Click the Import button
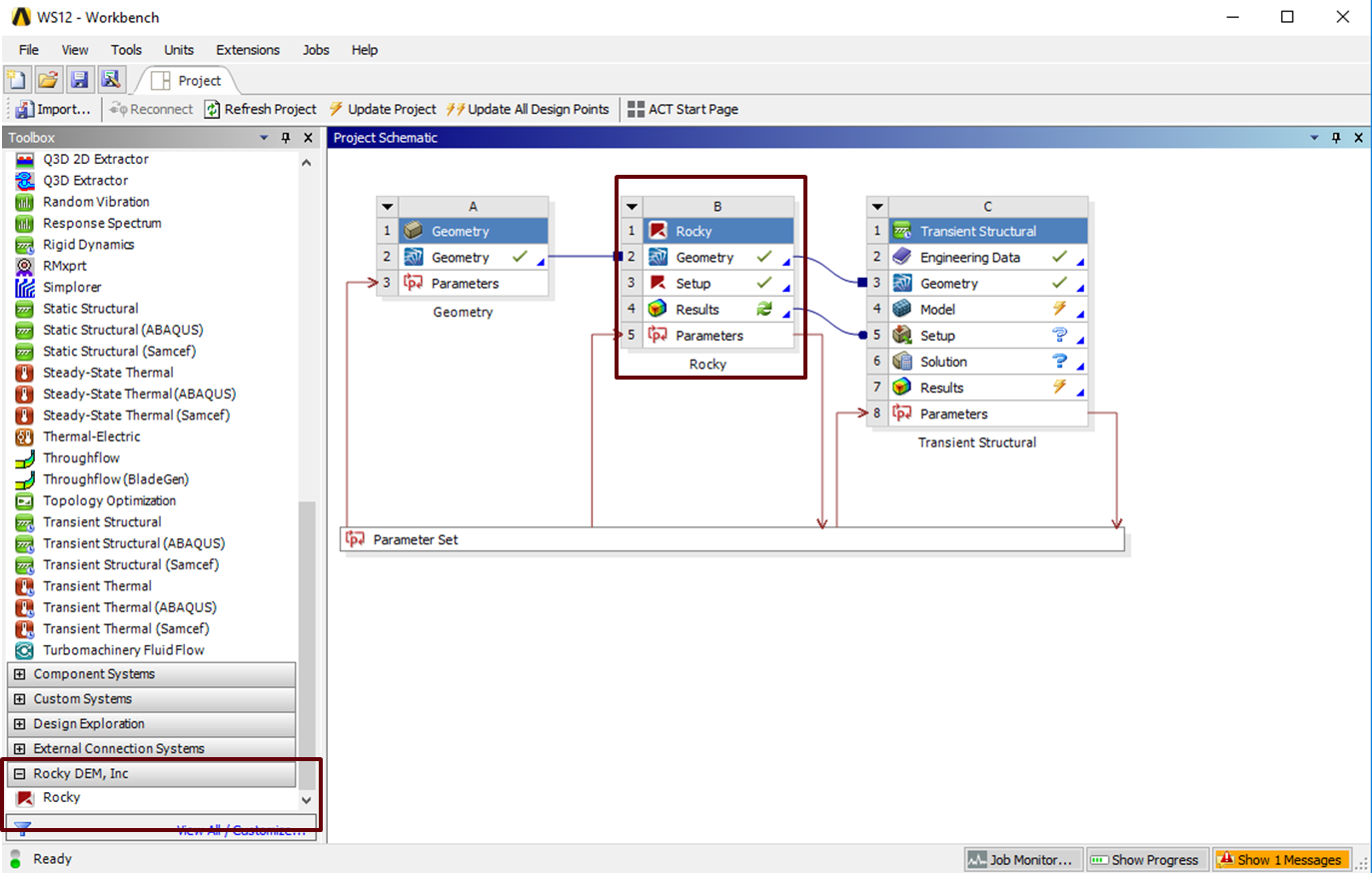The width and height of the screenshot is (1372, 873). tap(54, 109)
